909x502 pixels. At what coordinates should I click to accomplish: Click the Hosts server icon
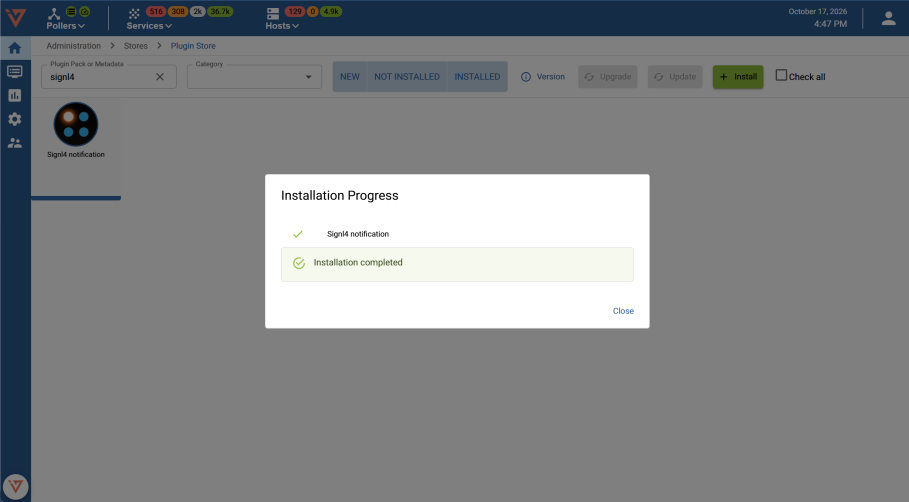273,13
